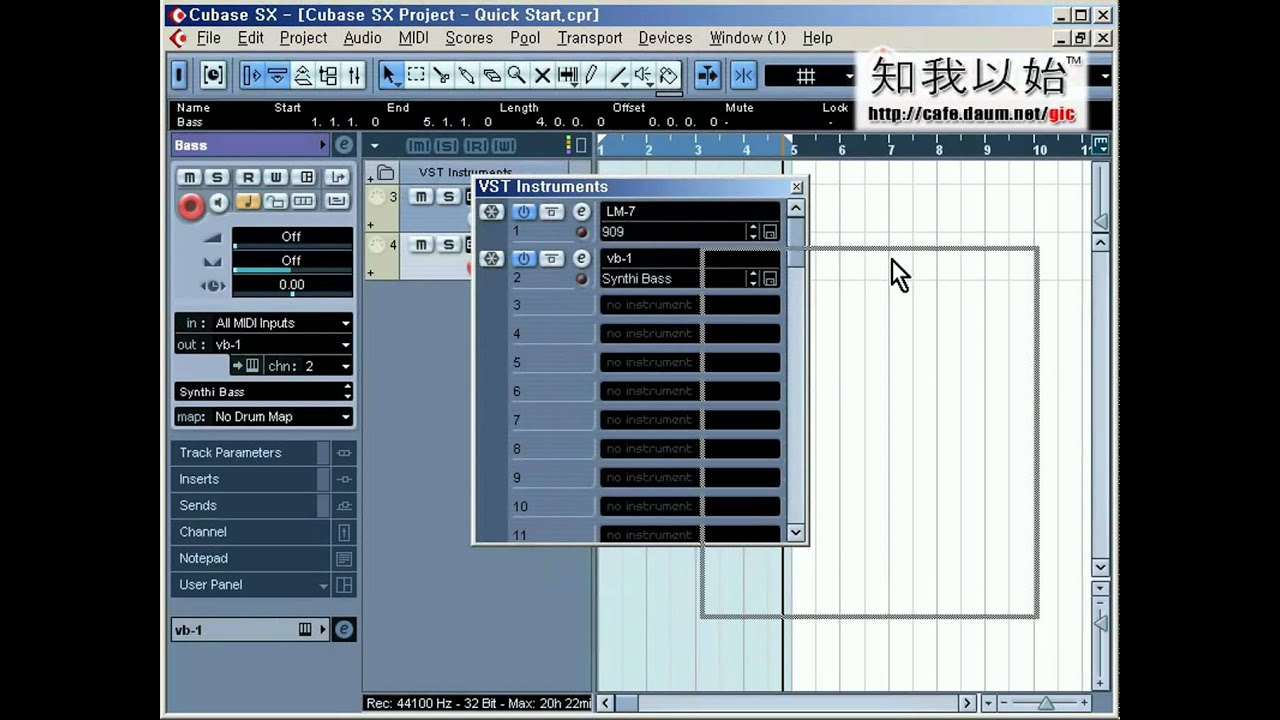The width and height of the screenshot is (1280, 720).
Task: Show the Event Infoline
Action: pos(277,75)
